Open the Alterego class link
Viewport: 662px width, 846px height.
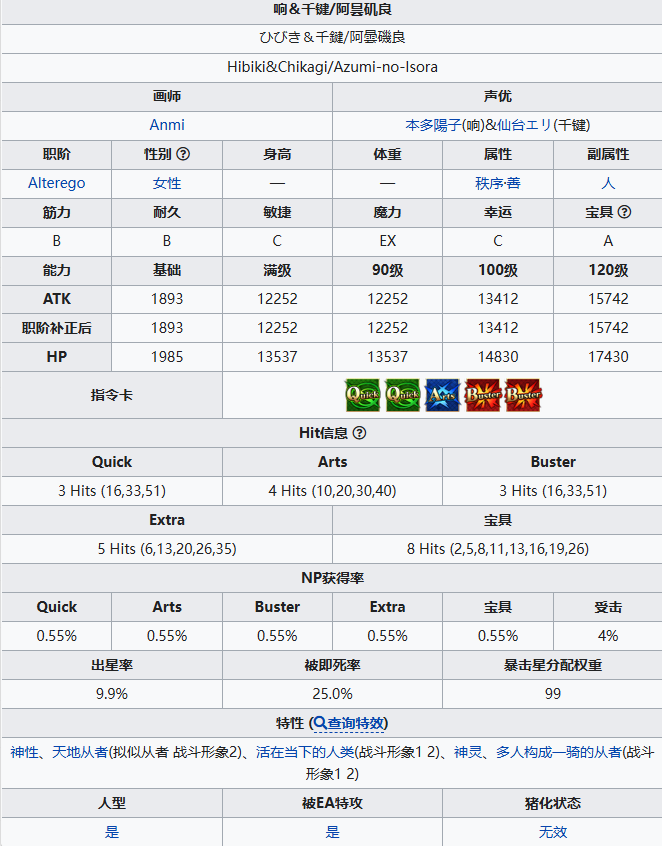[x=57, y=183]
